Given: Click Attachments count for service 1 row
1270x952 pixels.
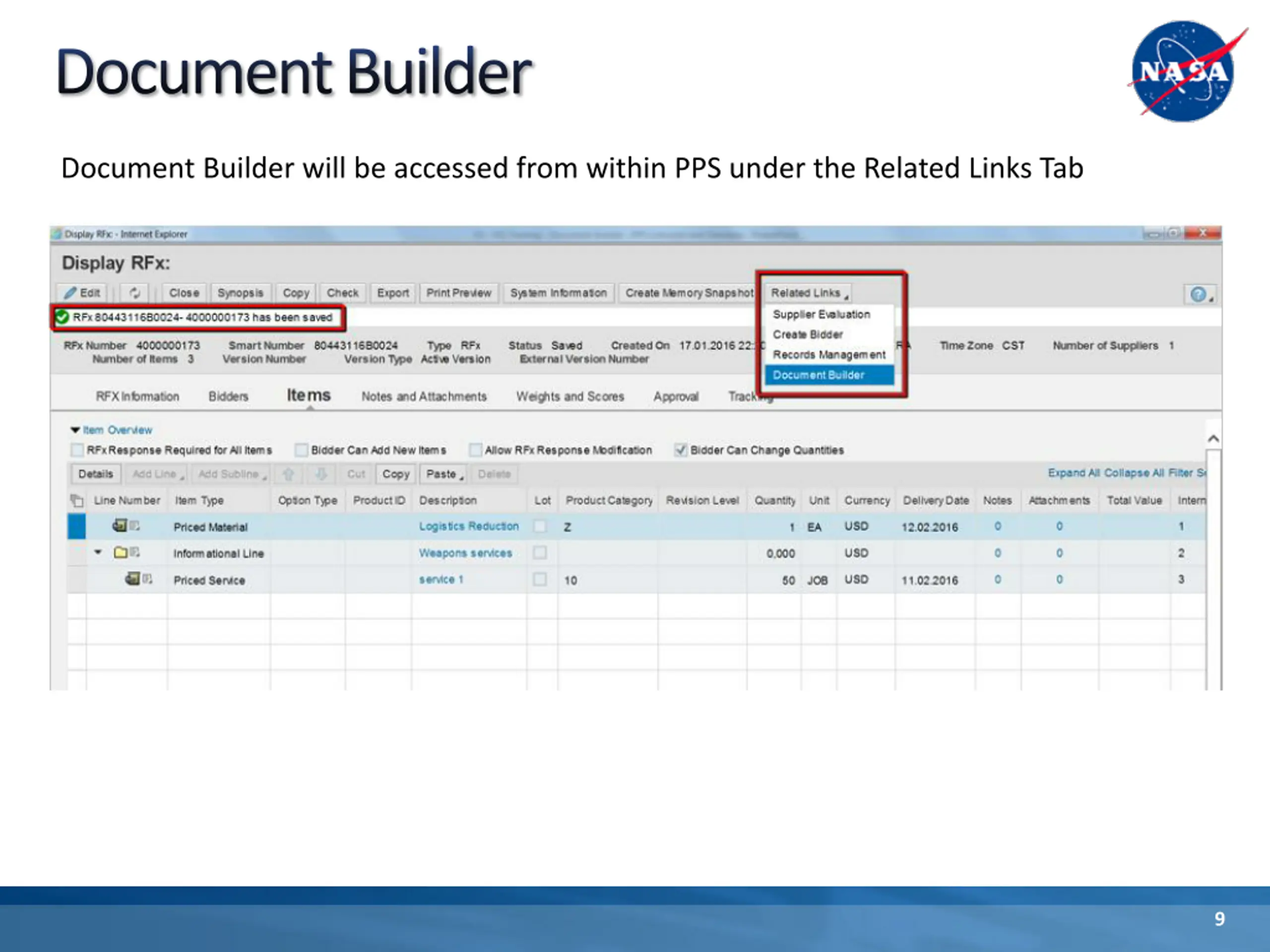Looking at the screenshot, I should coord(1059,580).
